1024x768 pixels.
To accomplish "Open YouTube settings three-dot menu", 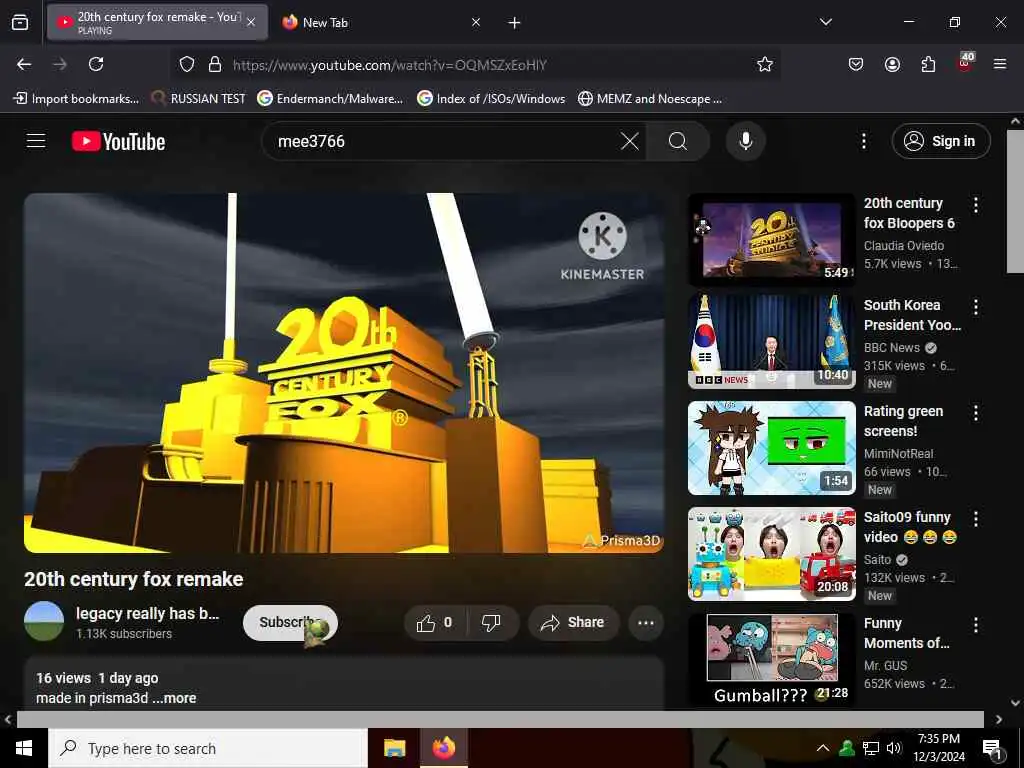I will (863, 141).
